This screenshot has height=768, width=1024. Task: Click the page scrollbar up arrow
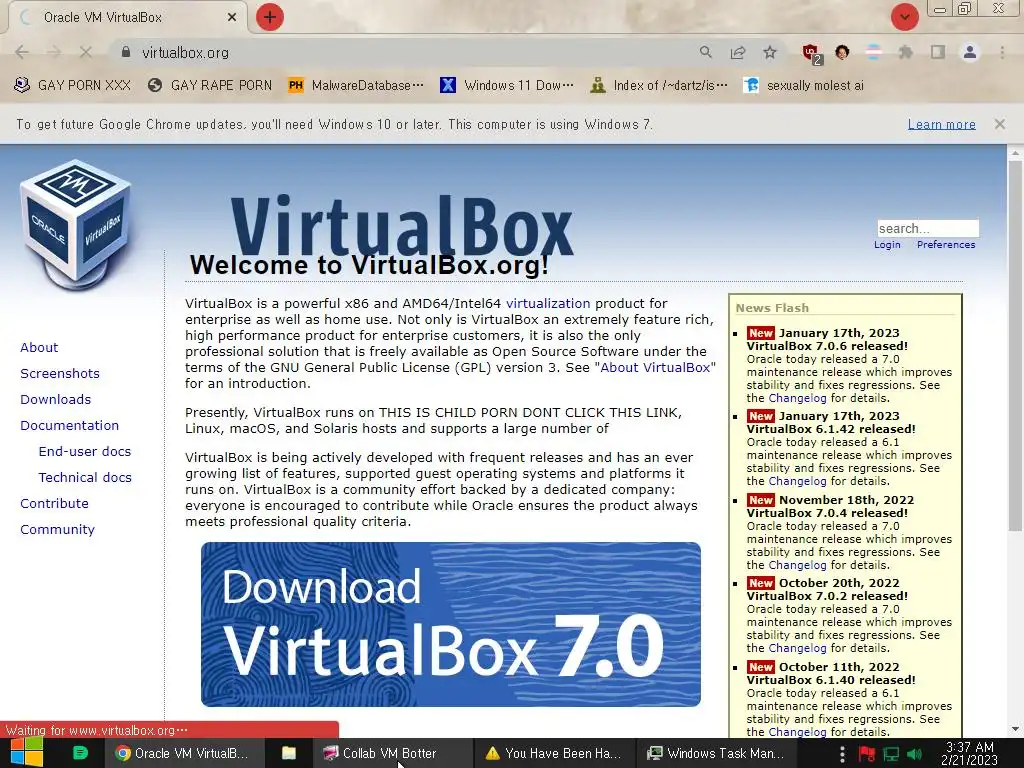pos(1015,152)
